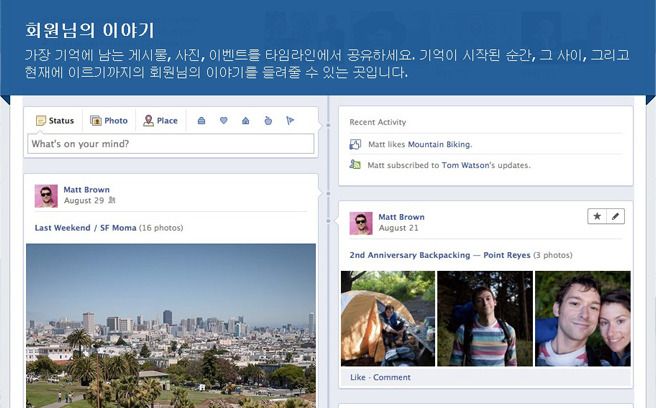Click the audience friends icon beside August 29

[112, 200]
